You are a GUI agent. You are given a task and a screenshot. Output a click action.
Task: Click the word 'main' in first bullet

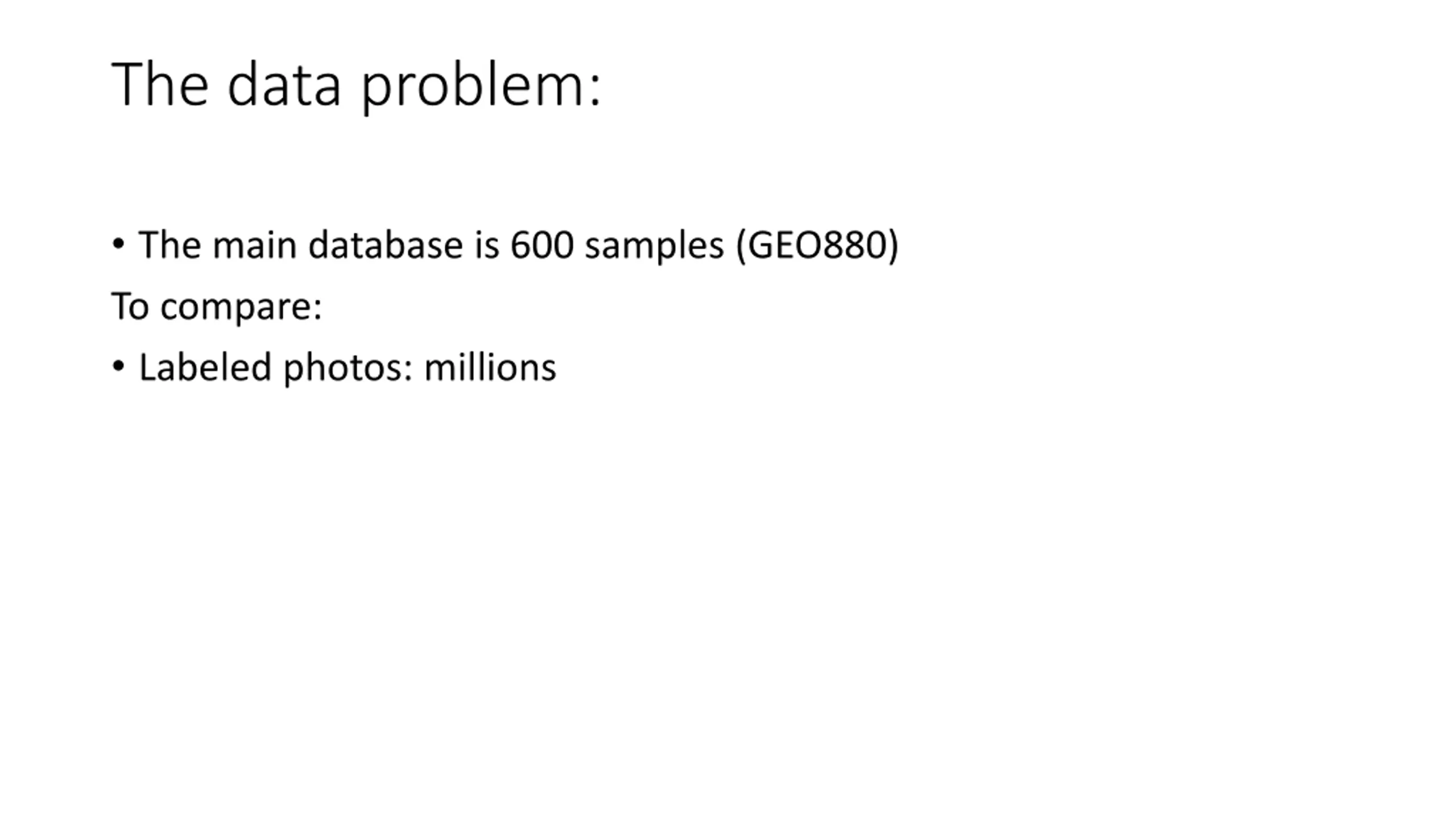(254, 246)
